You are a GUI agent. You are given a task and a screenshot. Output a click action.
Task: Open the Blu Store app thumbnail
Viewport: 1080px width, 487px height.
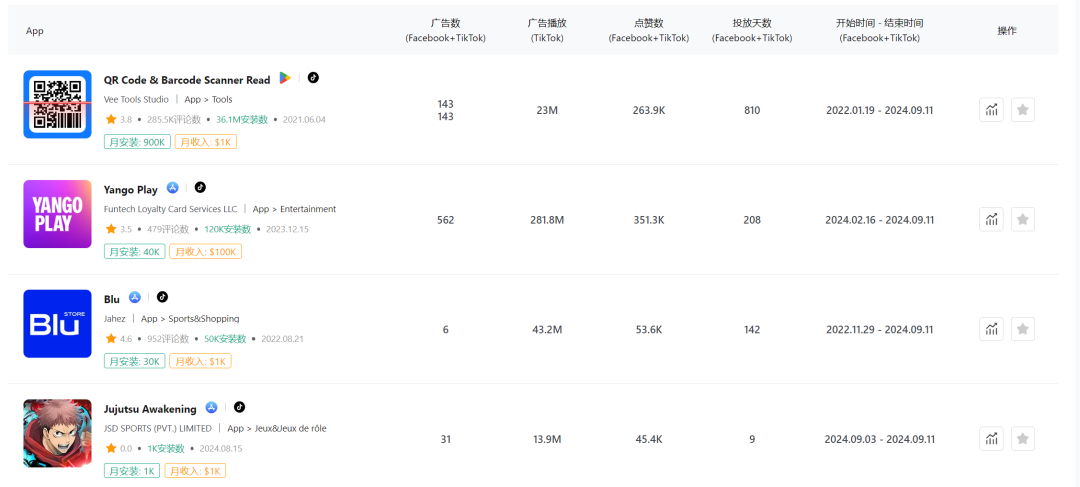tap(57, 324)
